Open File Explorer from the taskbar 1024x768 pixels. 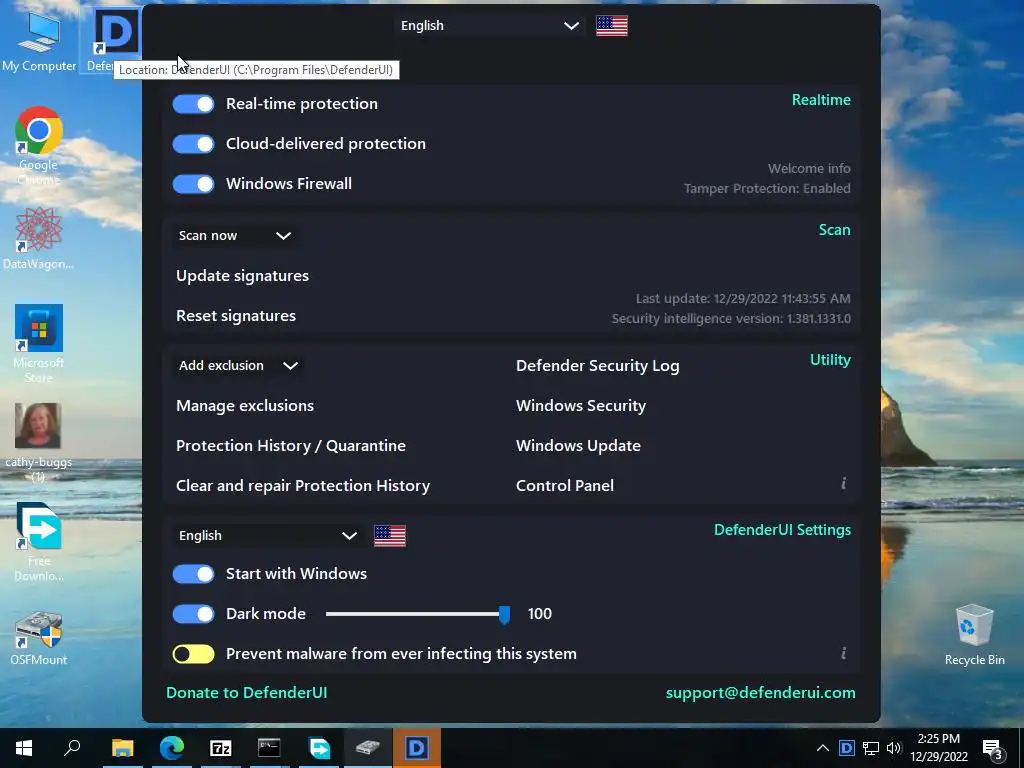(x=122, y=748)
